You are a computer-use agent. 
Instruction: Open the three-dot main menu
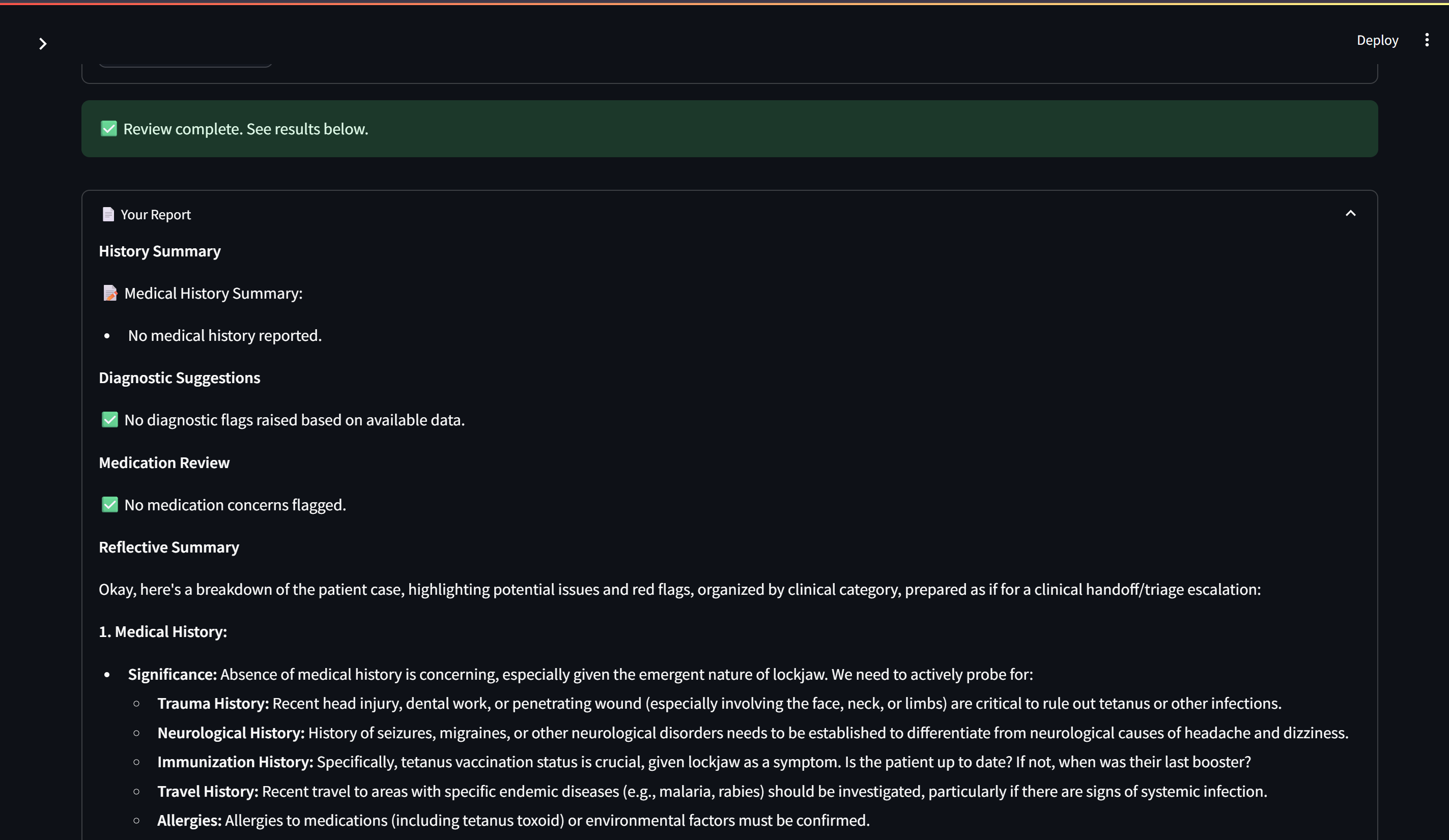click(x=1427, y=40)
